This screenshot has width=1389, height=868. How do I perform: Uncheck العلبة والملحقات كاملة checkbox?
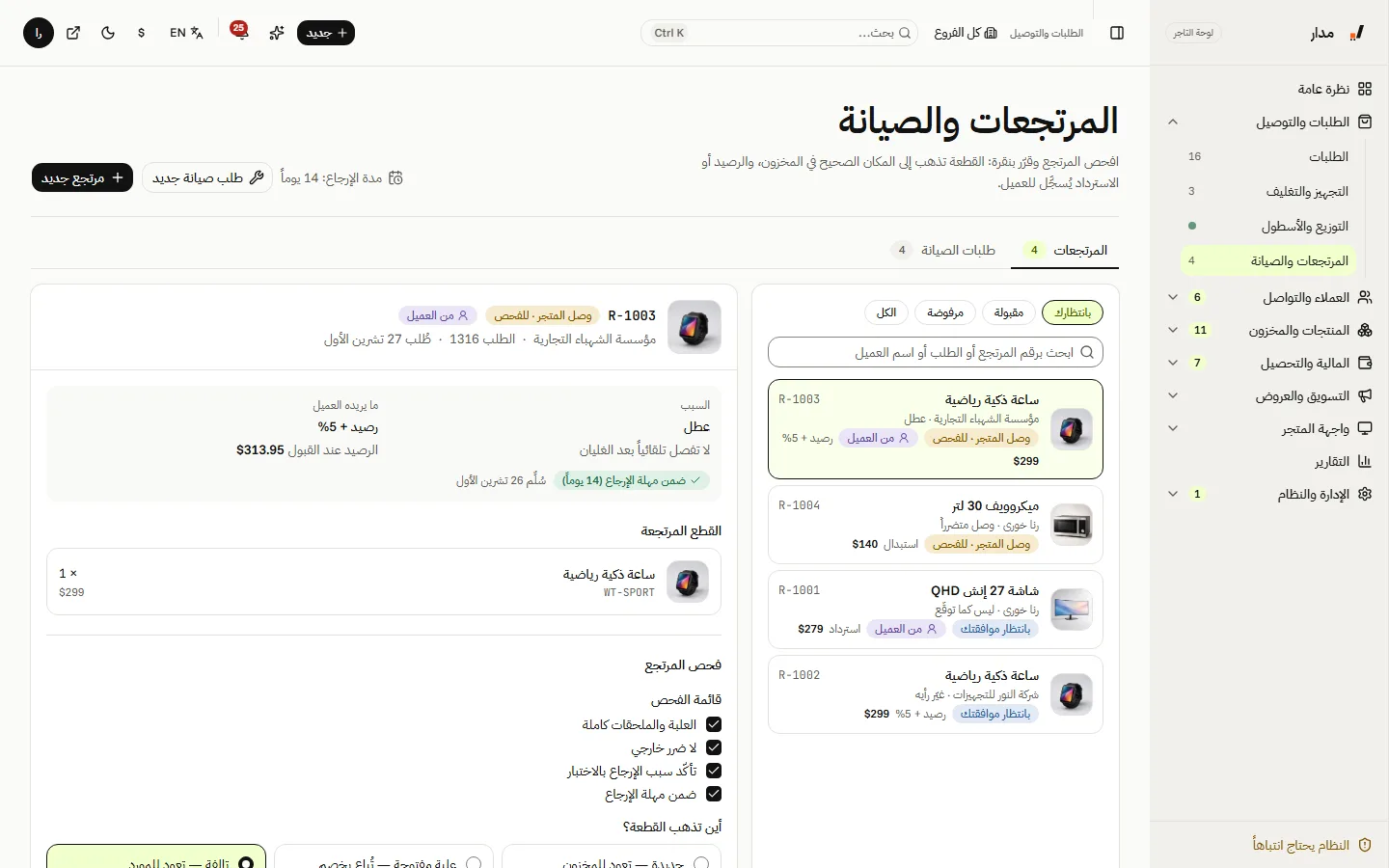[714, 725]
